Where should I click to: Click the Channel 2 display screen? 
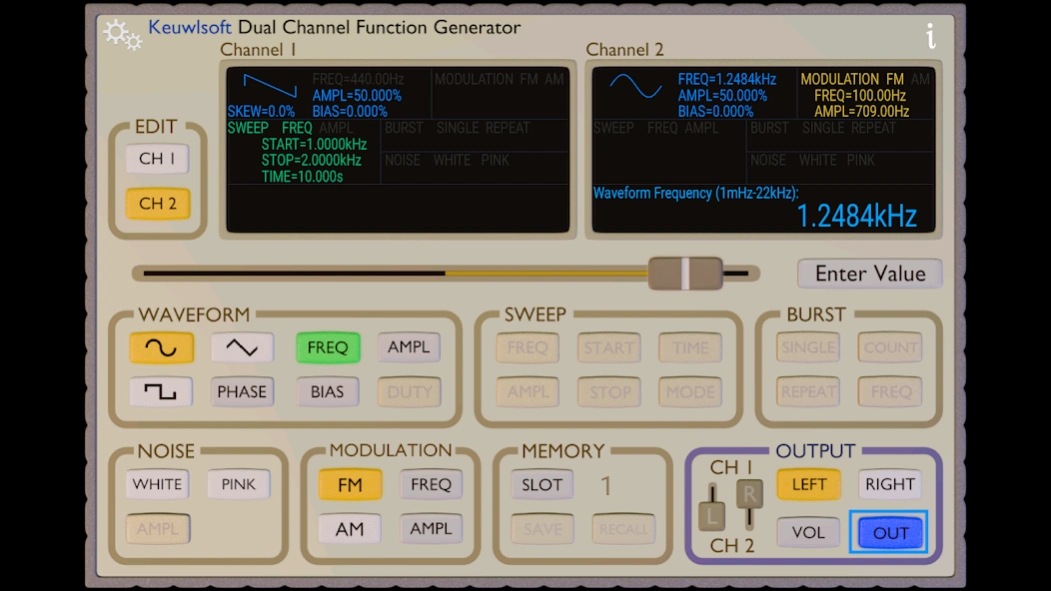(x=763, y=150)
